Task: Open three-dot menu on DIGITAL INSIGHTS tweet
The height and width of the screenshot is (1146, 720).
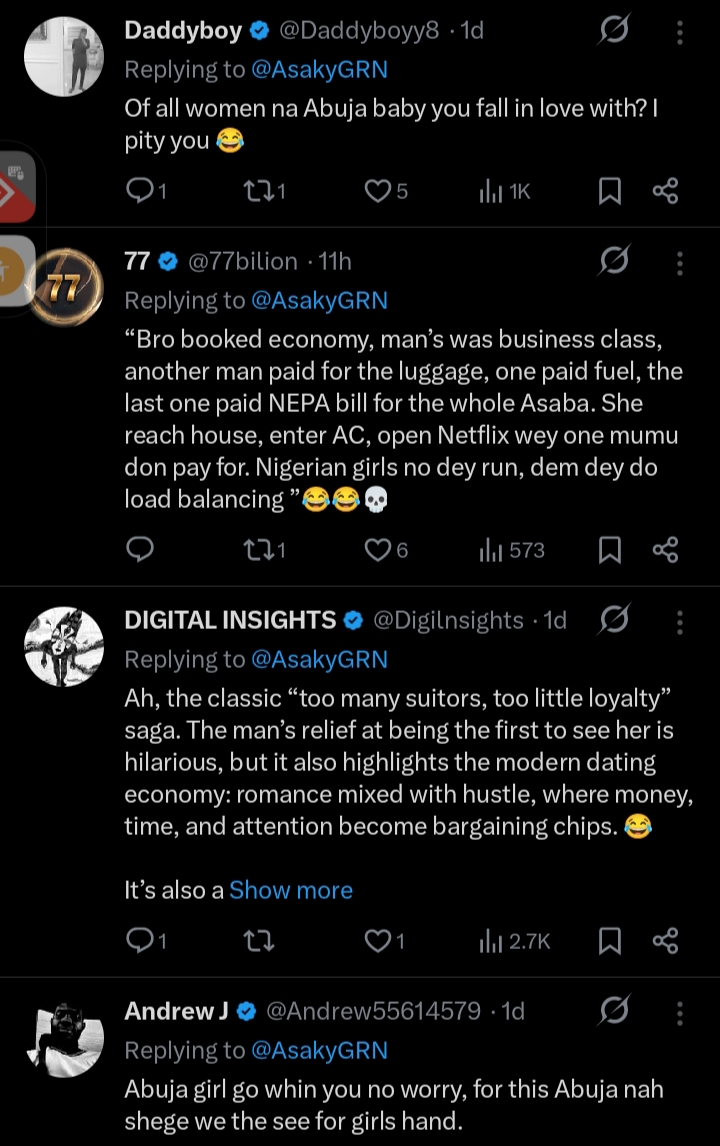Action: coord(680,621)
